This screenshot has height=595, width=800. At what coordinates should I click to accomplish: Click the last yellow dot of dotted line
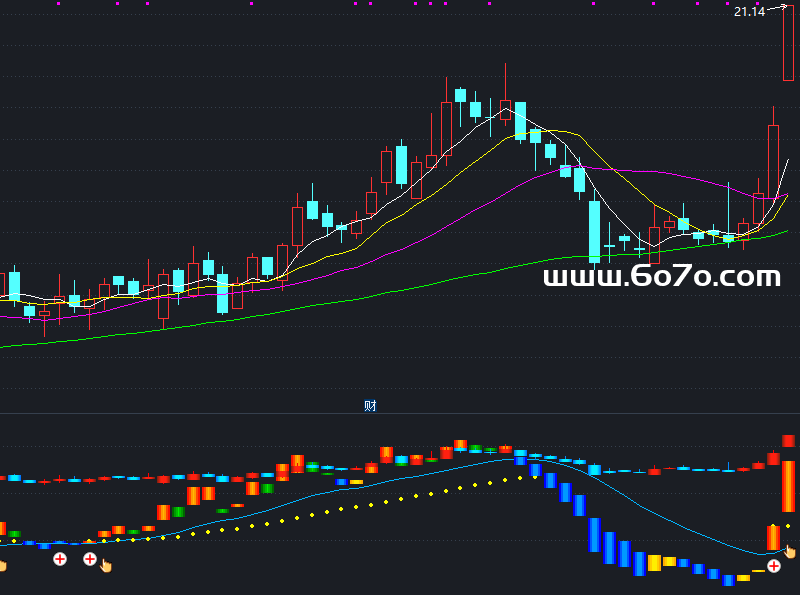788,526
